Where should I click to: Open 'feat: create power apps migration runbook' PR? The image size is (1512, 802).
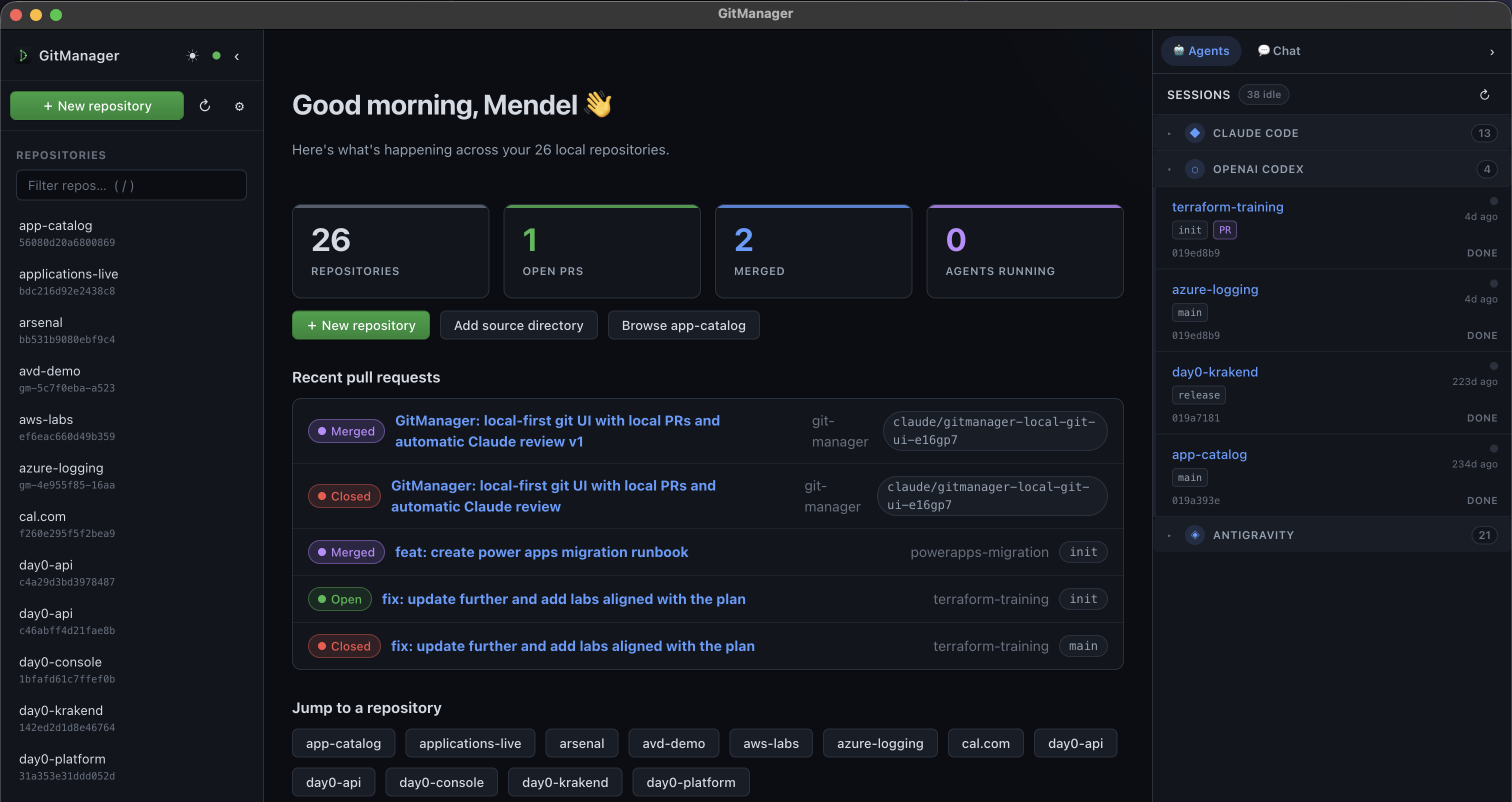541,552
